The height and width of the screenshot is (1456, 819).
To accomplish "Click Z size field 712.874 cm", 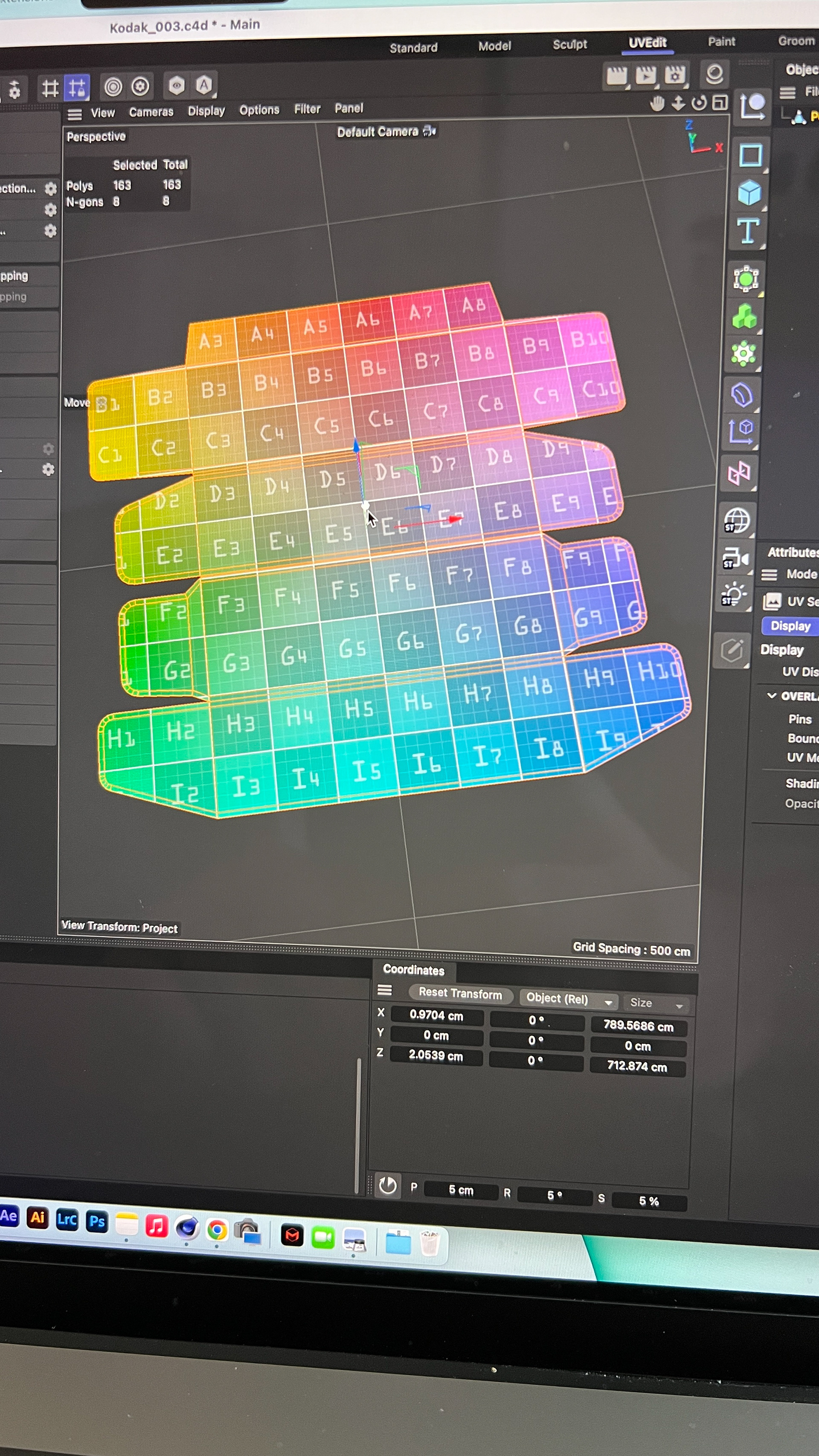I will click(x=637, y=1067).
